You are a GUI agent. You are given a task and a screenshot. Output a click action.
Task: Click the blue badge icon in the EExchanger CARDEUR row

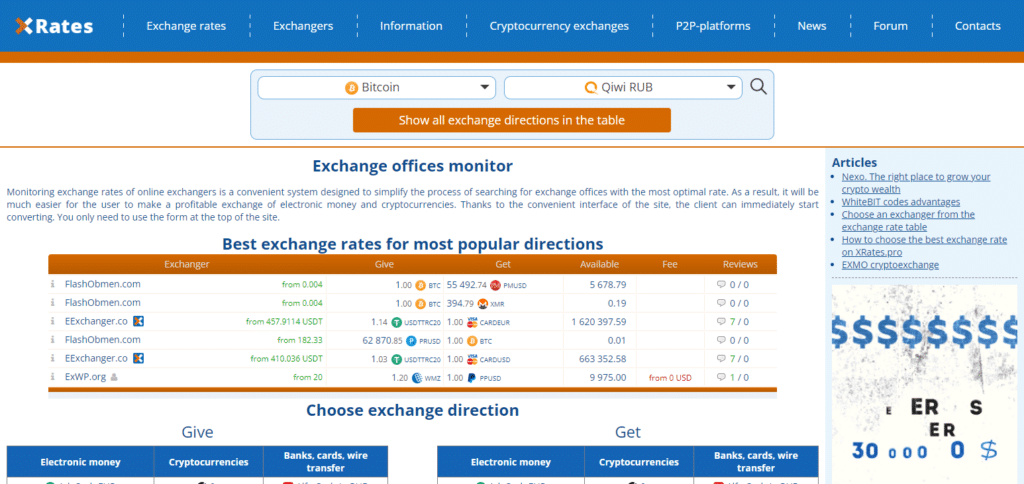pos(138,321)
